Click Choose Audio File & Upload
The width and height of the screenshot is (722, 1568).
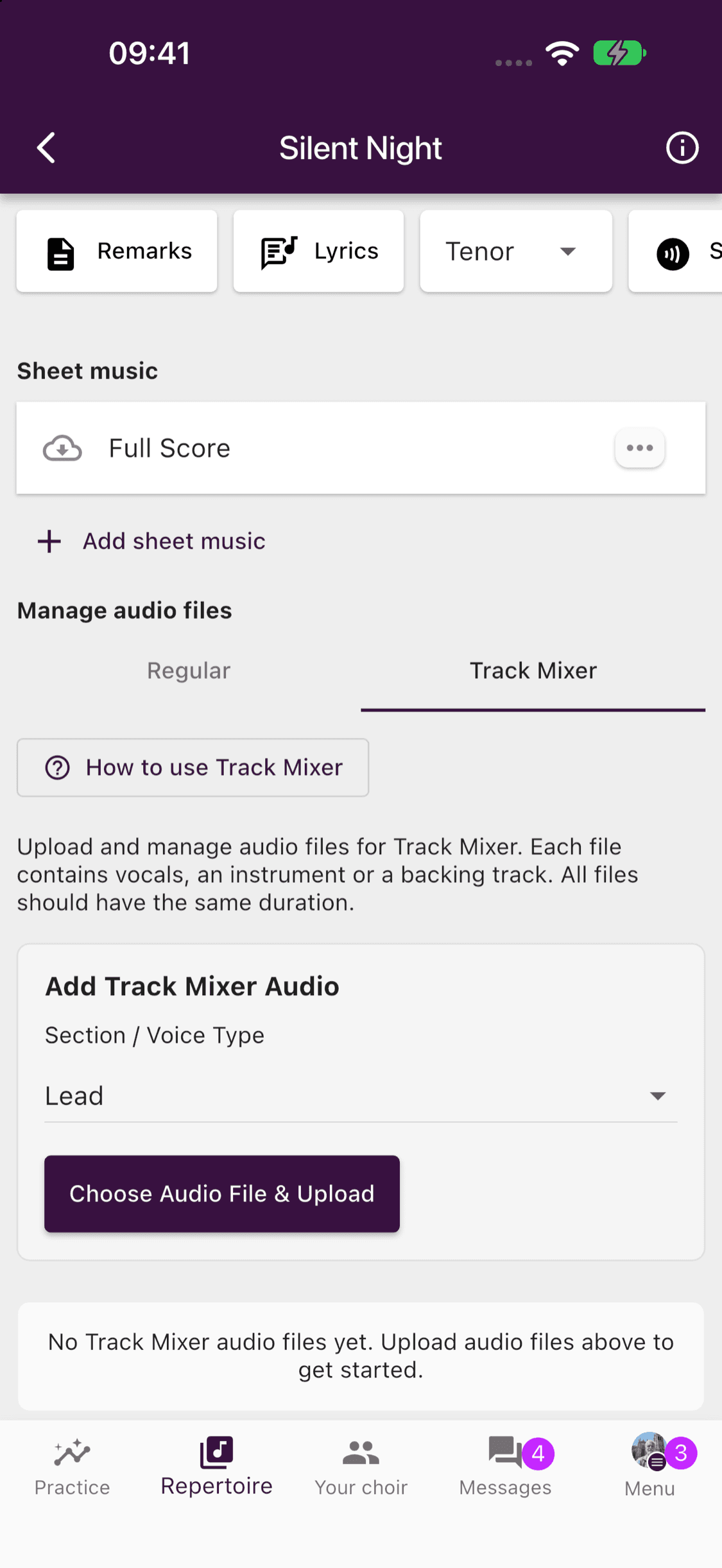[x=222, y=1194]
